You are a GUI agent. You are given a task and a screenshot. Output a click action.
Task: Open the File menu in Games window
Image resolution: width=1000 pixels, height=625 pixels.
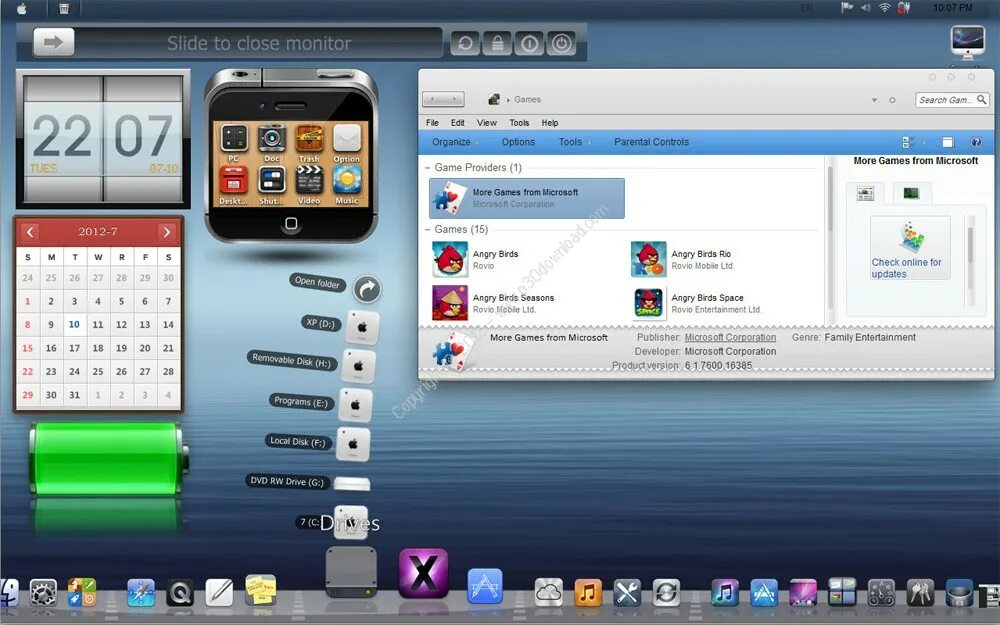point(432,123)
